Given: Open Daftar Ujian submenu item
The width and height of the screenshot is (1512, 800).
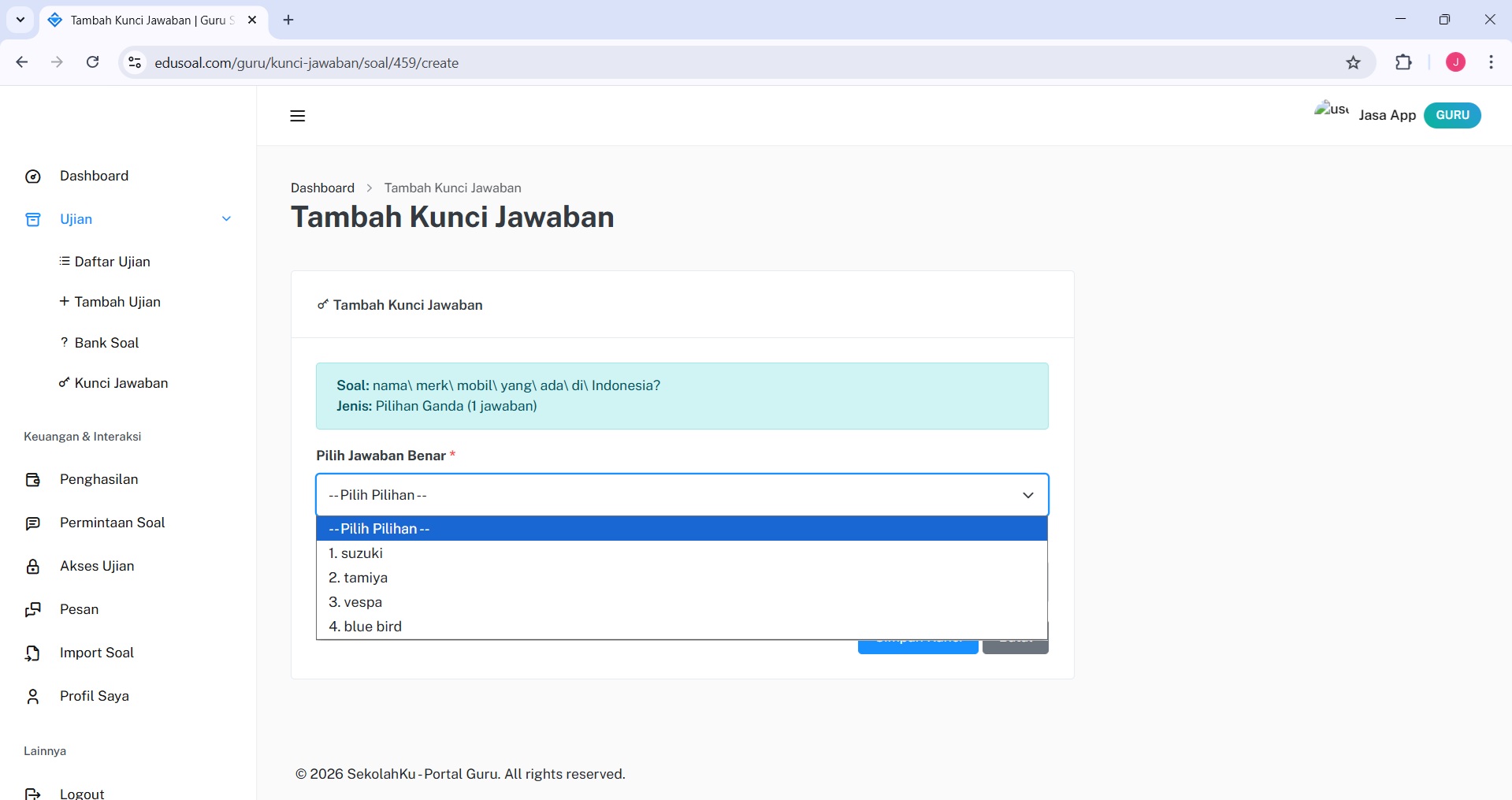Looking at the screenshot, I should coord(112,262).
